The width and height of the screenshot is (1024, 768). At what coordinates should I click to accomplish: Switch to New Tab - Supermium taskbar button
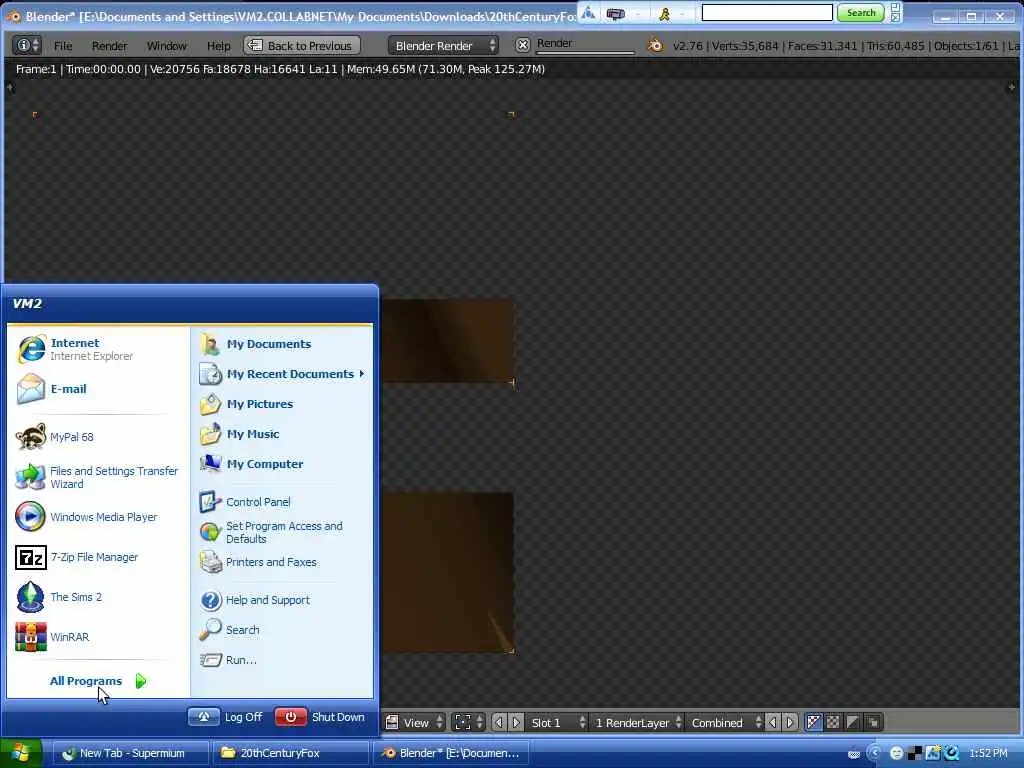(x=130, y=753)
